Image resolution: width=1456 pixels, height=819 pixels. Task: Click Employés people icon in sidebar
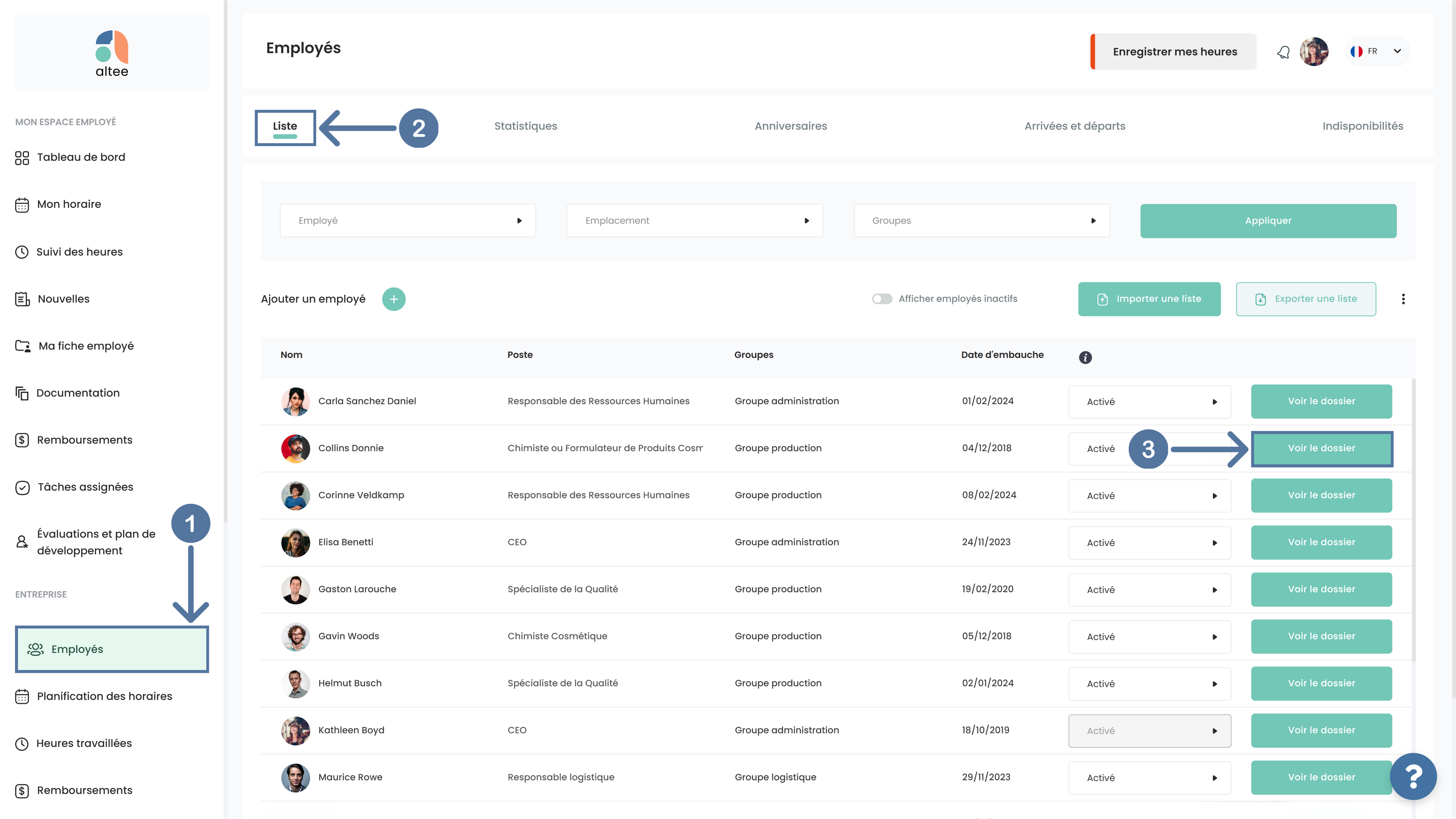point(36,649)
